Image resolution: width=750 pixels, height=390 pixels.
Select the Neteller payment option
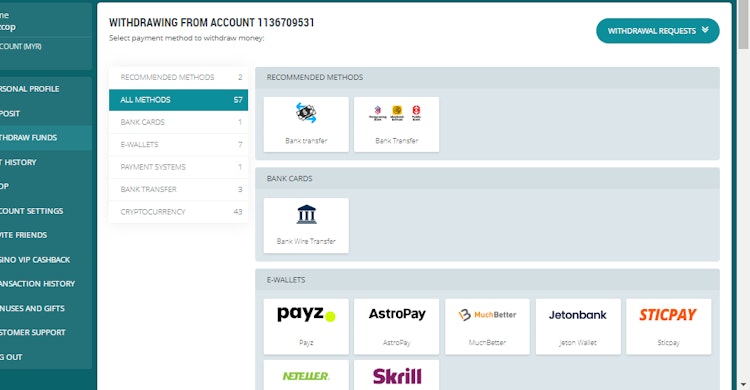point(306,375)
